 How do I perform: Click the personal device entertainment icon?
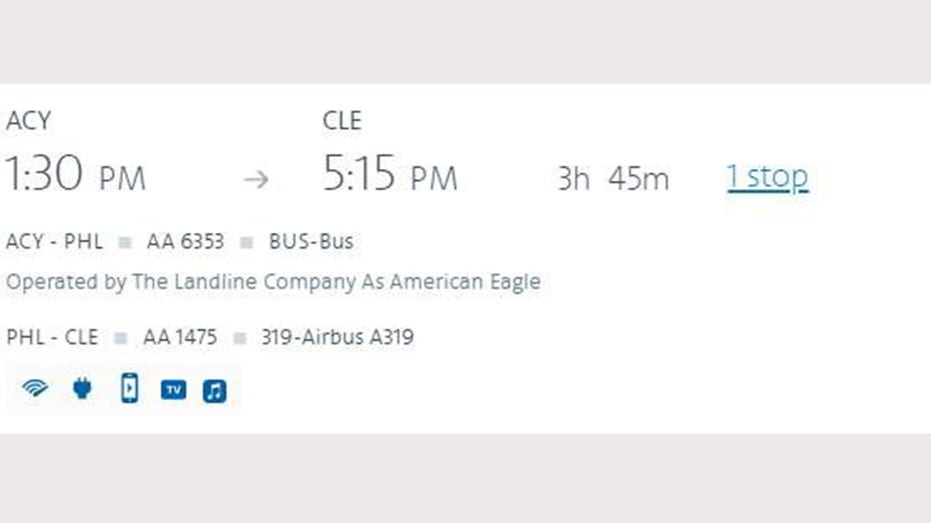pyautogui.click(x=129, y=389)
